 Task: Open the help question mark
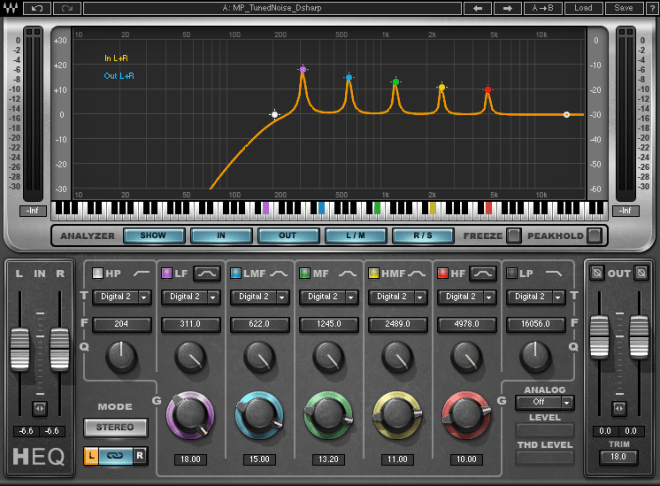tap(651, 8)
